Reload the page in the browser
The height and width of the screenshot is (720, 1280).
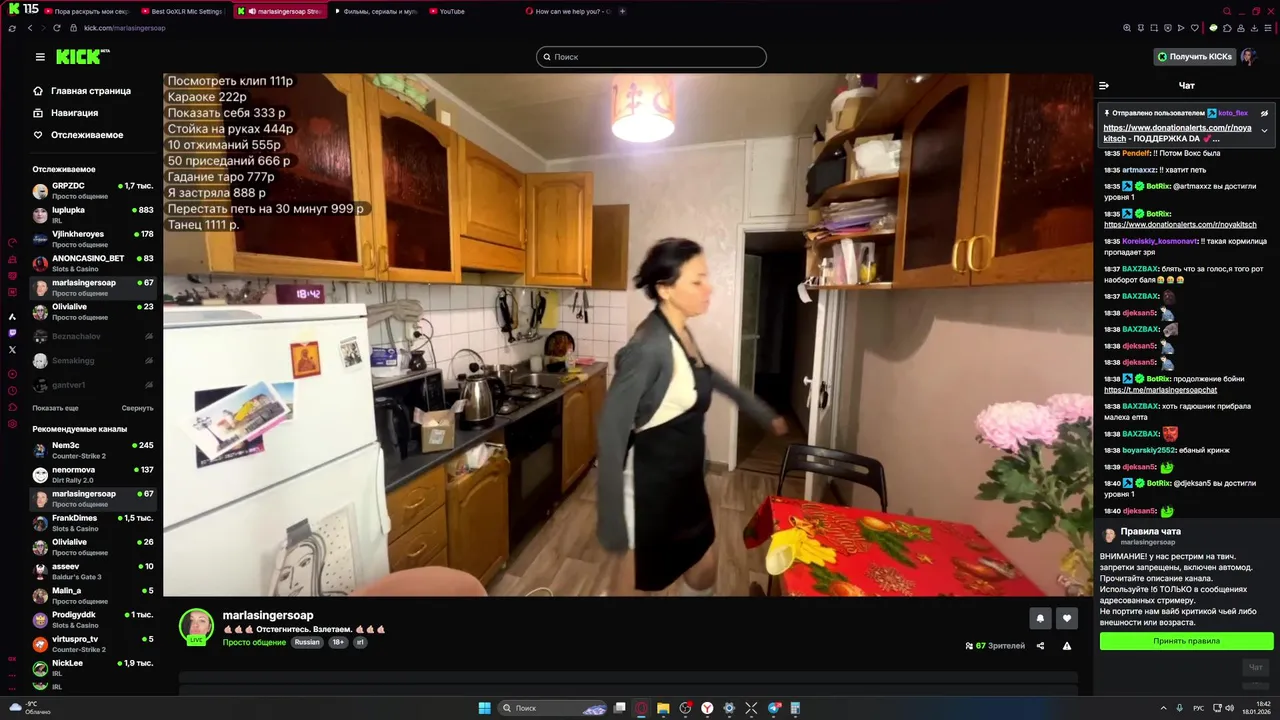[57, 28]
